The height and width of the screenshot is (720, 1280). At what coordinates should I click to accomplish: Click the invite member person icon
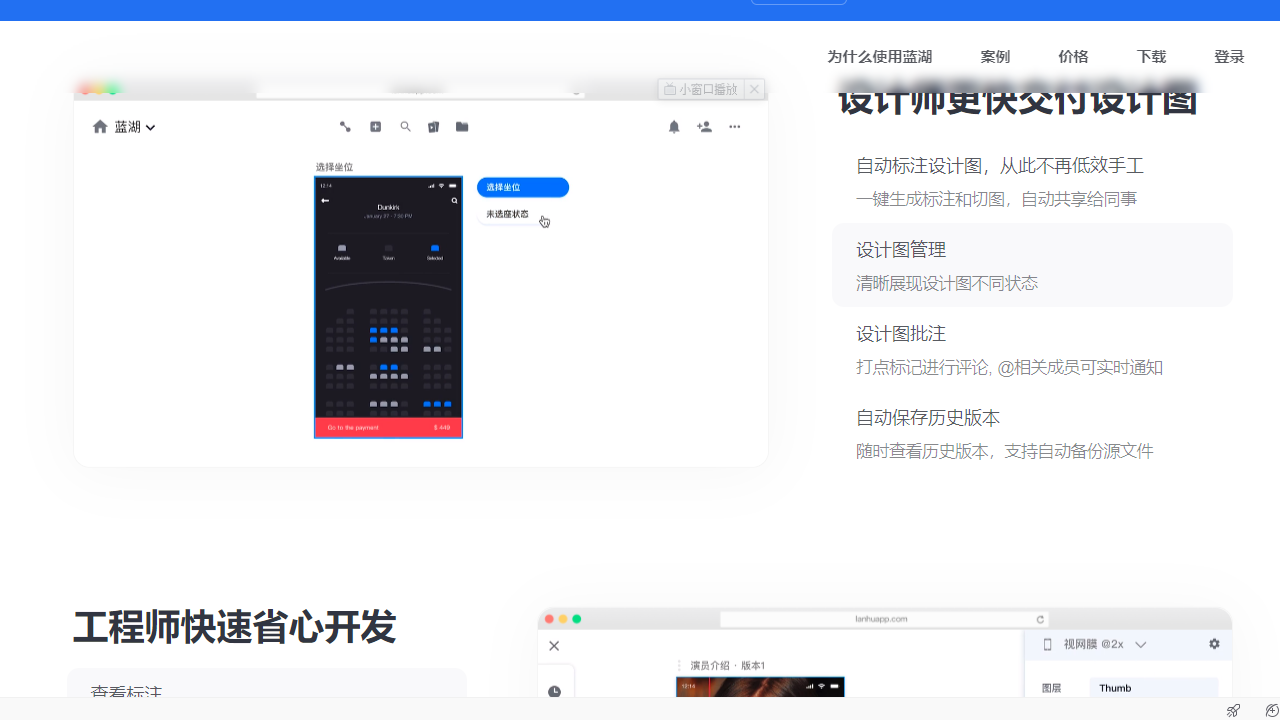(x=704, y=127)
